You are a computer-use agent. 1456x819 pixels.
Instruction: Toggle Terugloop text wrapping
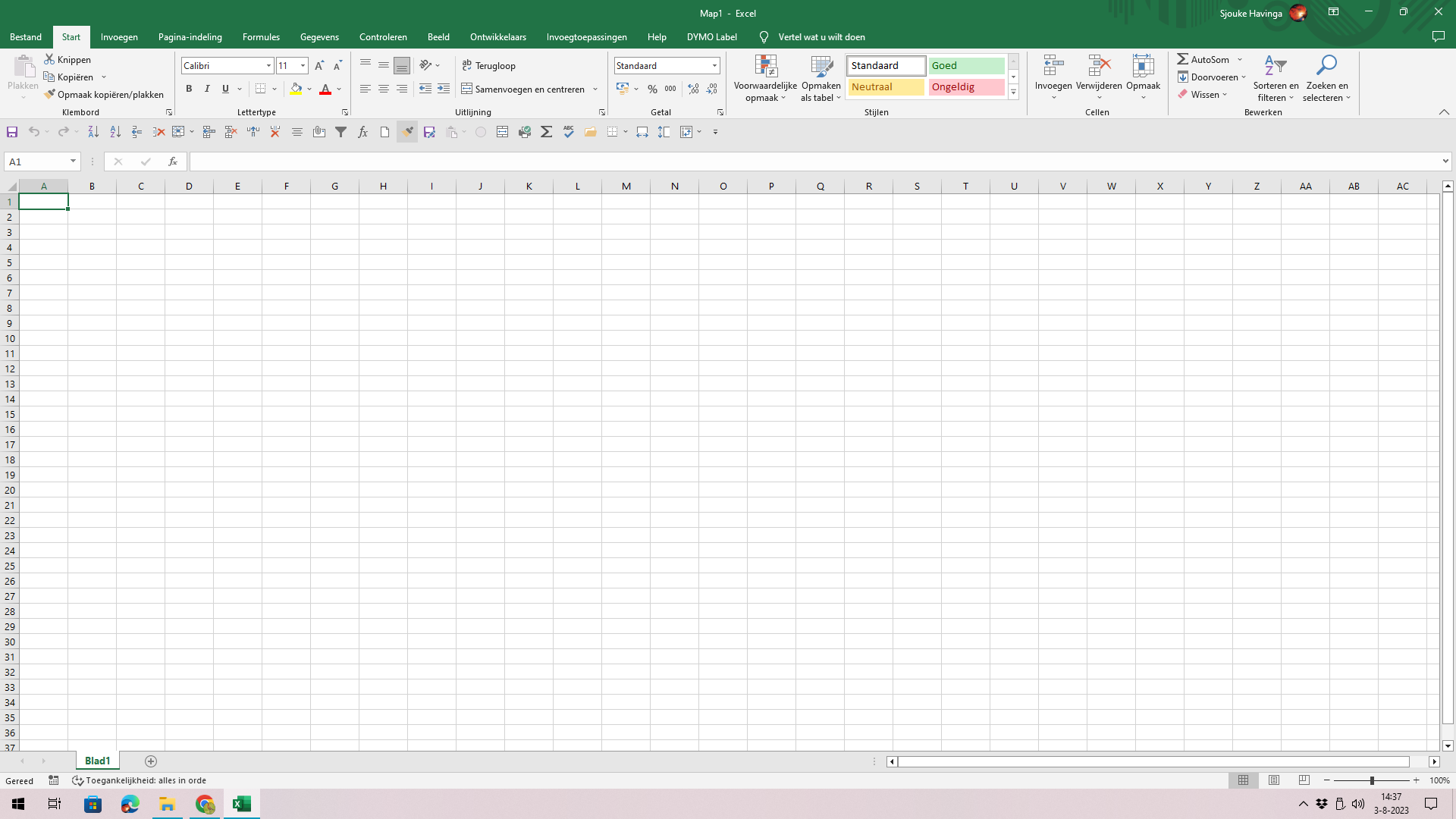[488, 66]
